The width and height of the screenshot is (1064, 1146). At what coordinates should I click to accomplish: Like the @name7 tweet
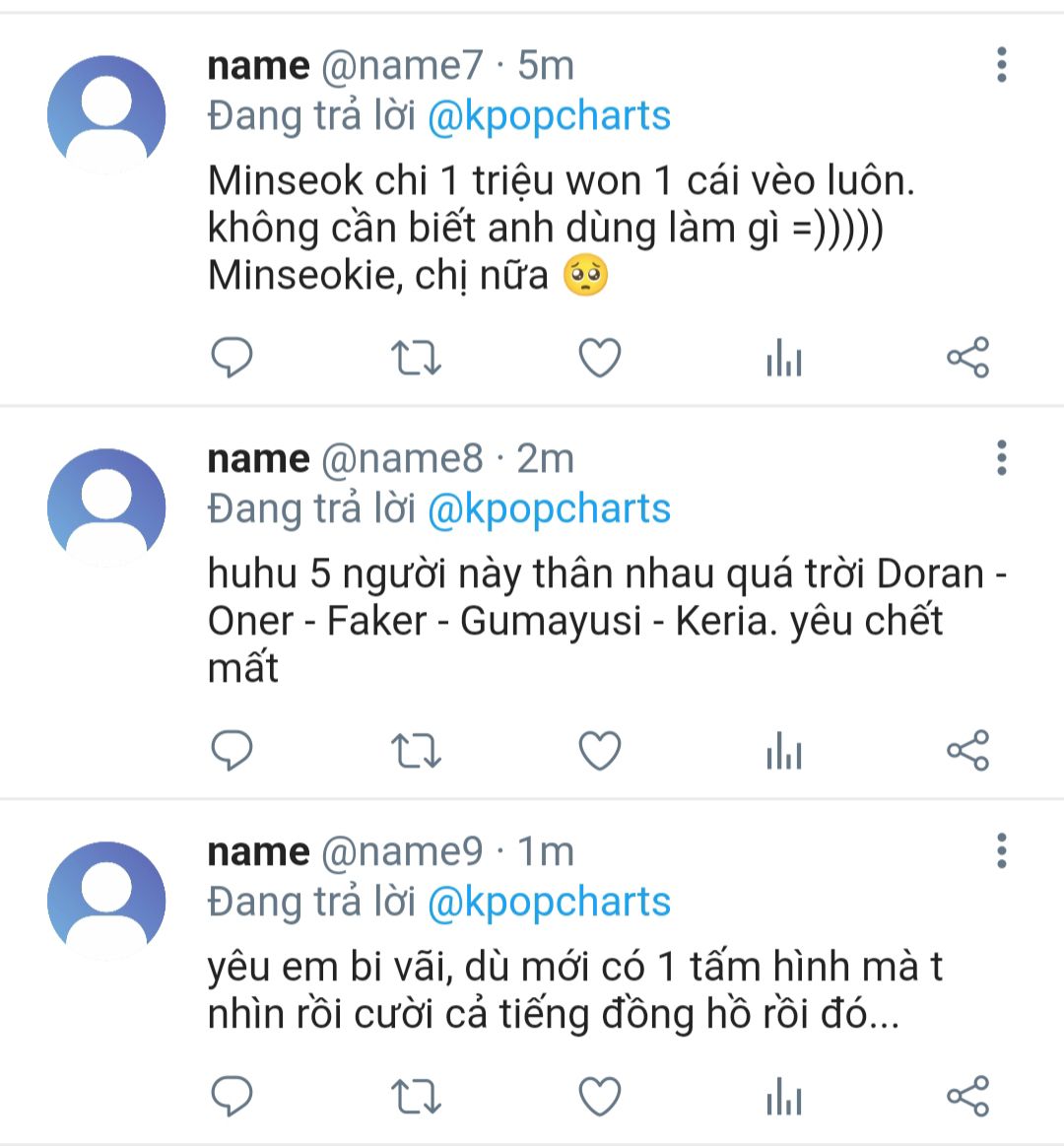click(600, 358)
